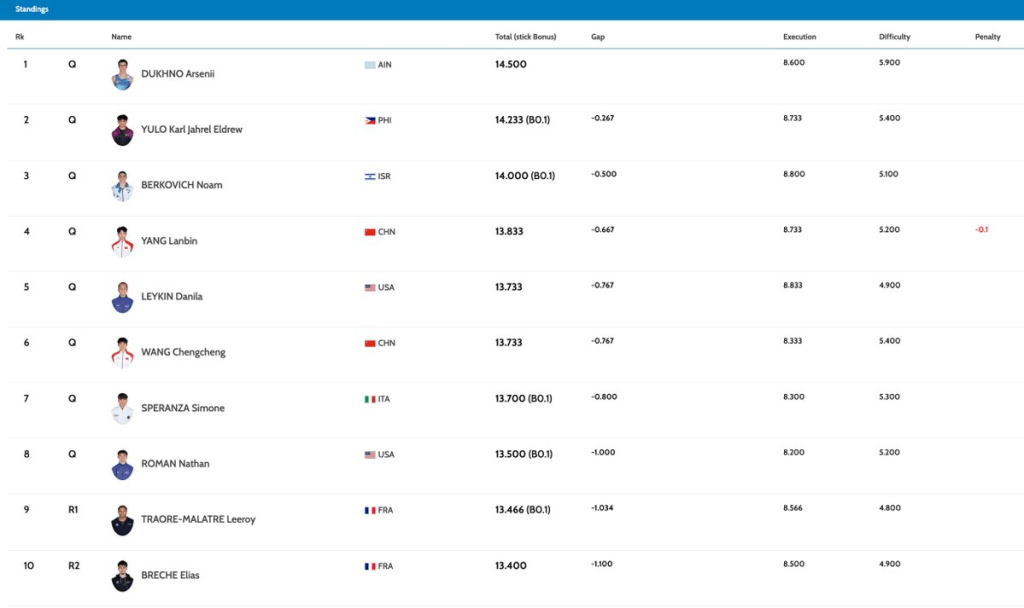Click the France flag in Breche Elias's row

coord(370,566)
